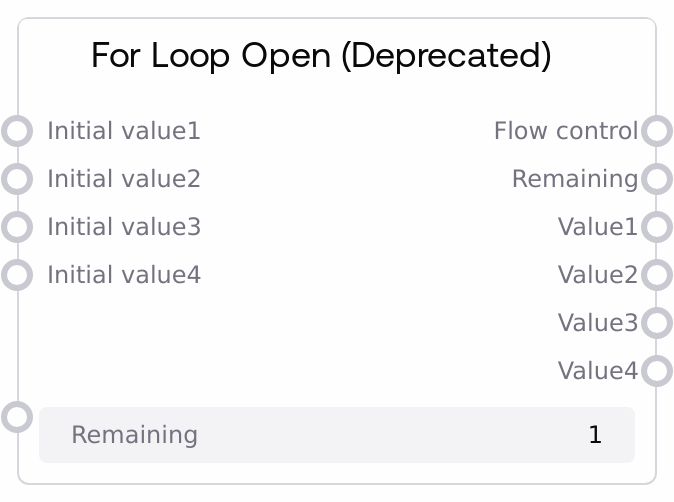The width and height of the screenshot is (674, 502).
Task: Select the value 1 in the Remaining widget
Action: click(595, 435)
